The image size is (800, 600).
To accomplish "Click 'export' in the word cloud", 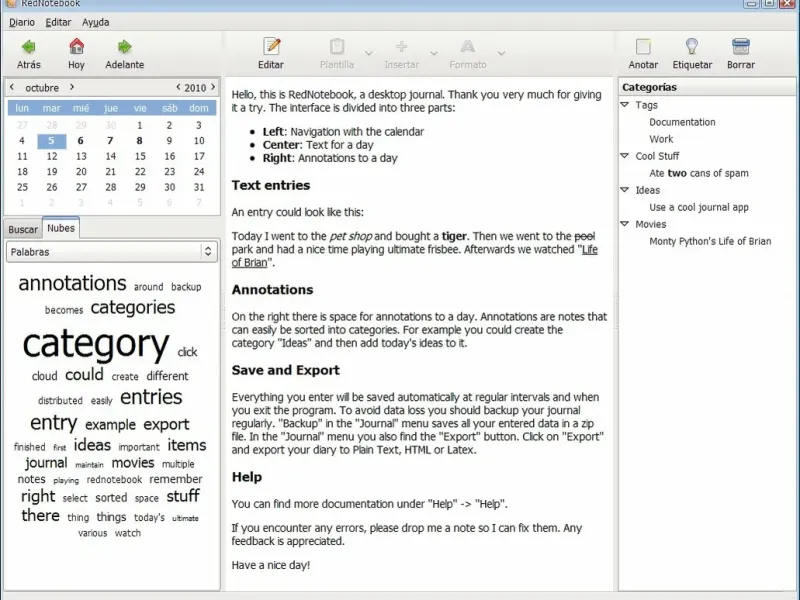I will (166, 424).
